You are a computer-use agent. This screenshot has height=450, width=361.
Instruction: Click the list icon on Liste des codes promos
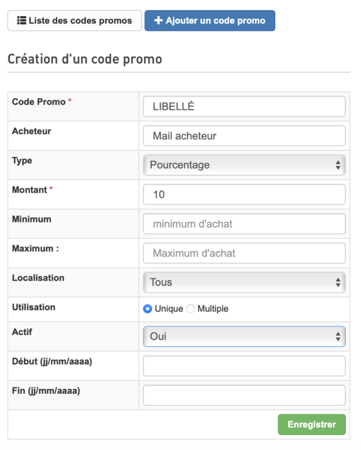(x=22, y=21)
